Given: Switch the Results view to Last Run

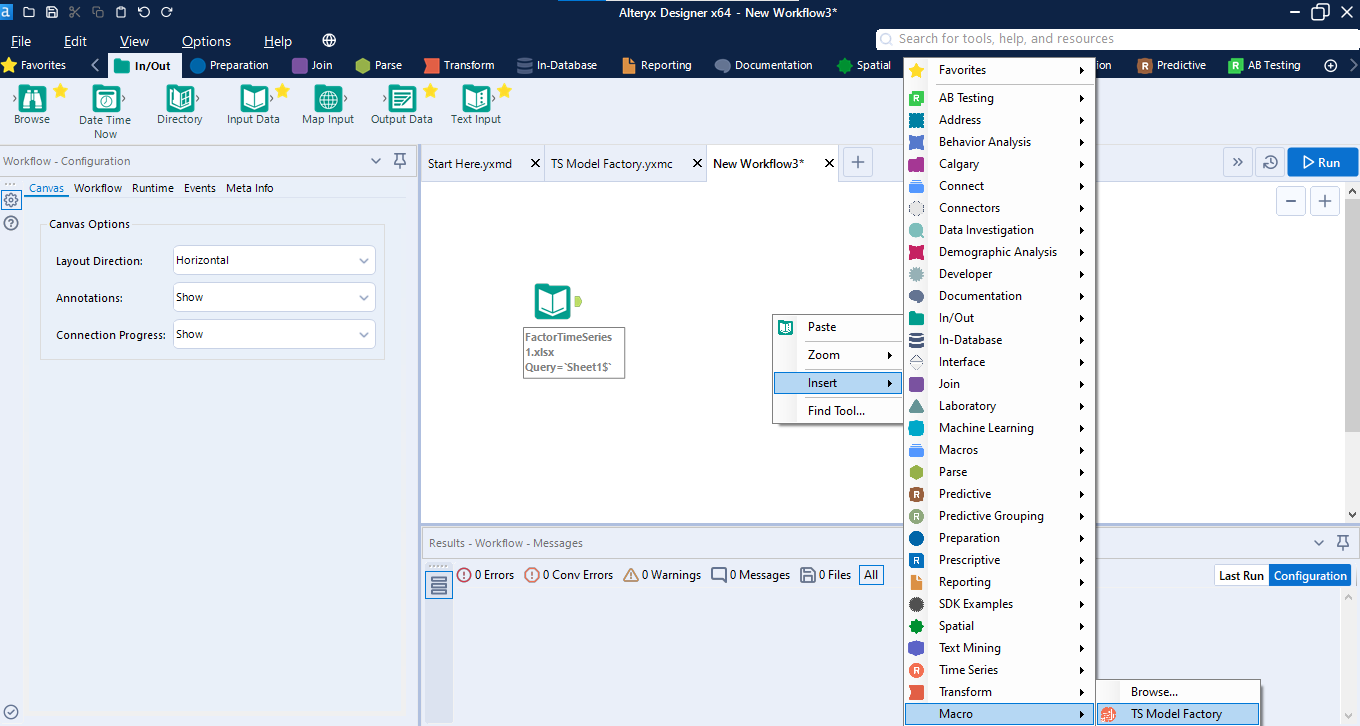Looking at the screenshot, I should click(x=1240, y=575).
